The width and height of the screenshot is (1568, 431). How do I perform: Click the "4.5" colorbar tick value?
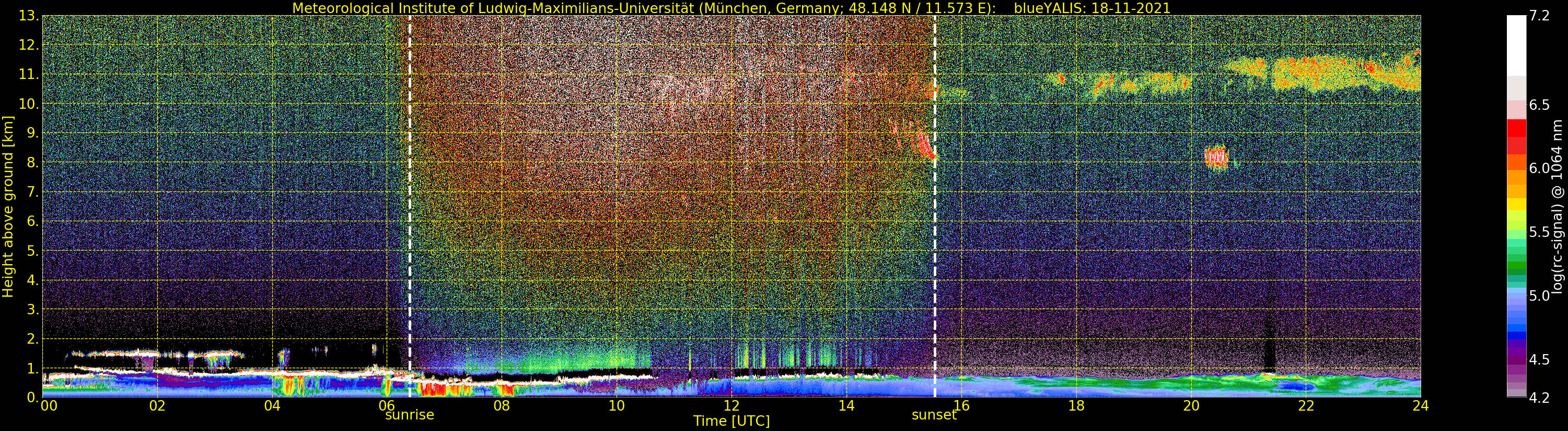[1539, 359]
